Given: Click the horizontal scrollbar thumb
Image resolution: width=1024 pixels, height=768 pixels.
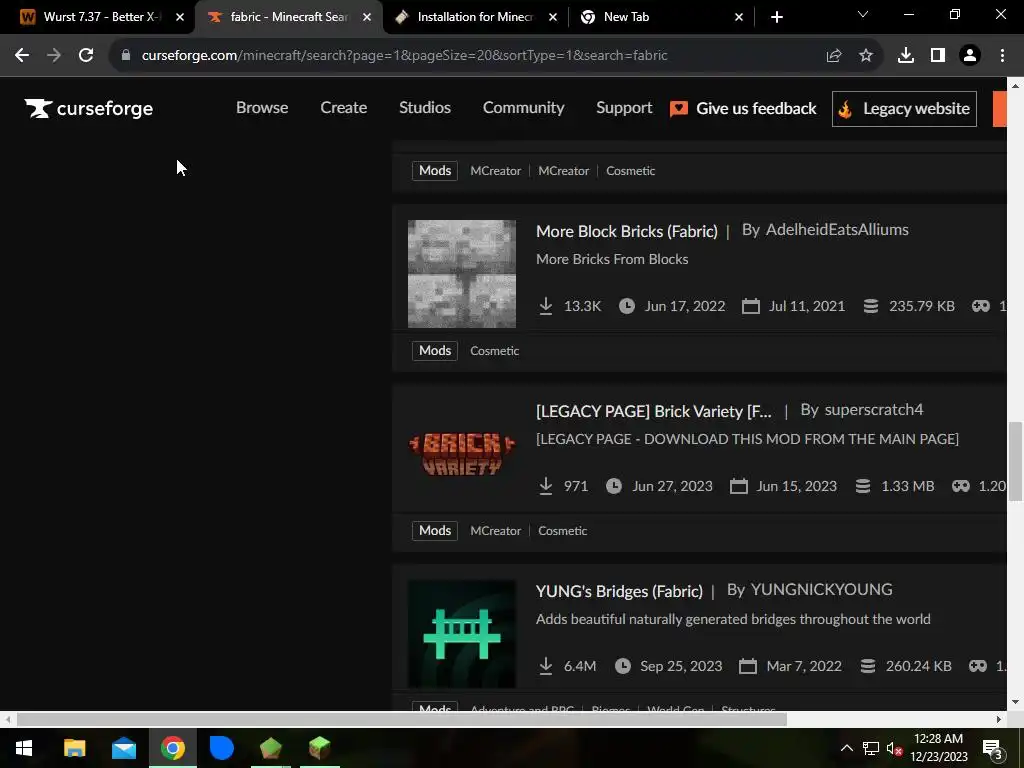Looking at the screenshot, I should click(x=402, y=720).
